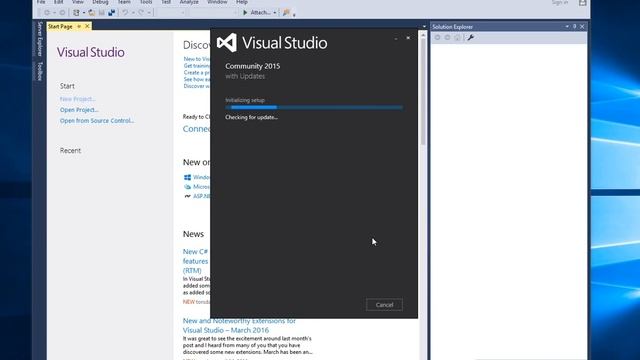Expand the Attach button dropdown arrow

274,13
